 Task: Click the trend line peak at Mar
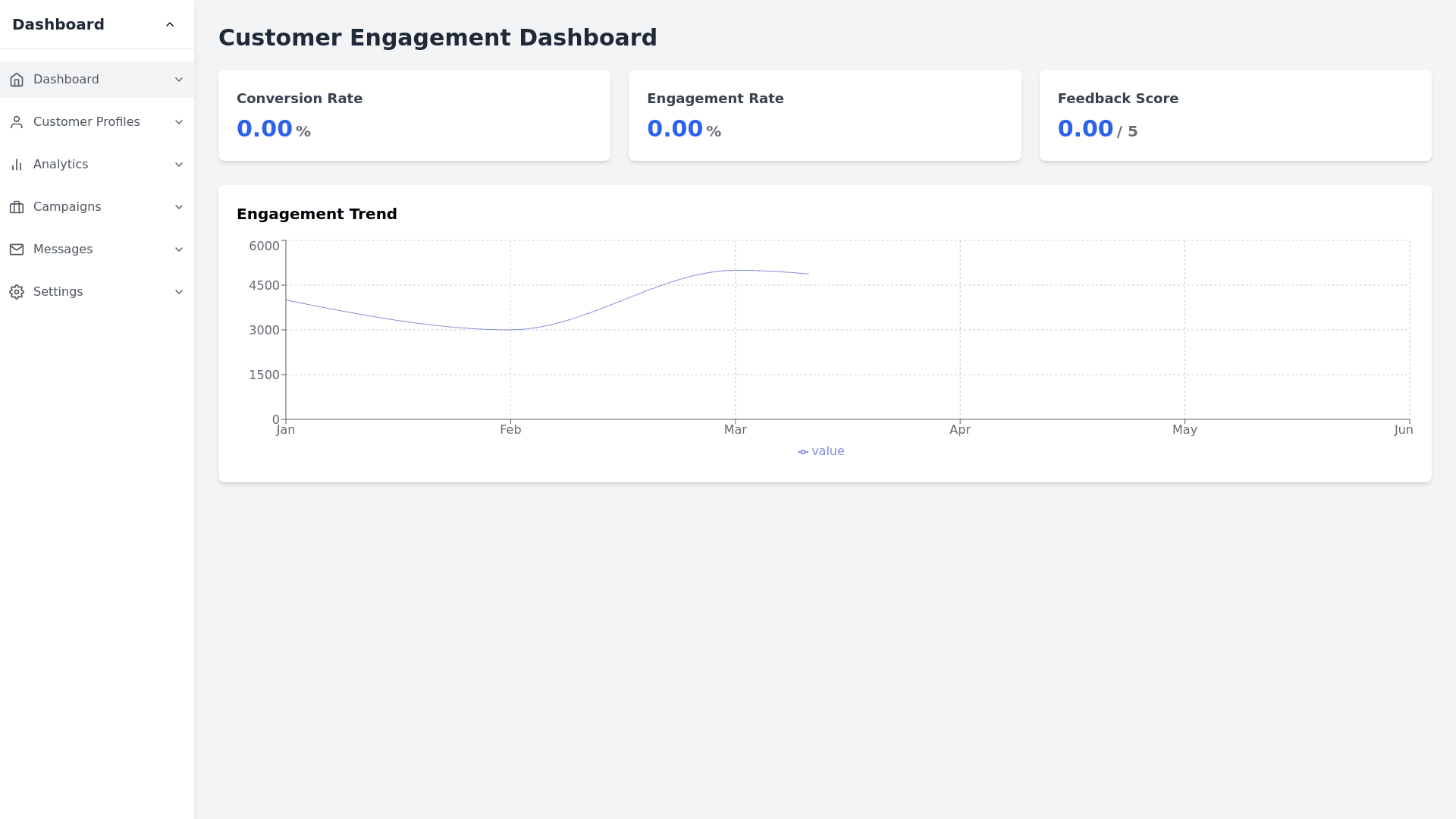735,271
